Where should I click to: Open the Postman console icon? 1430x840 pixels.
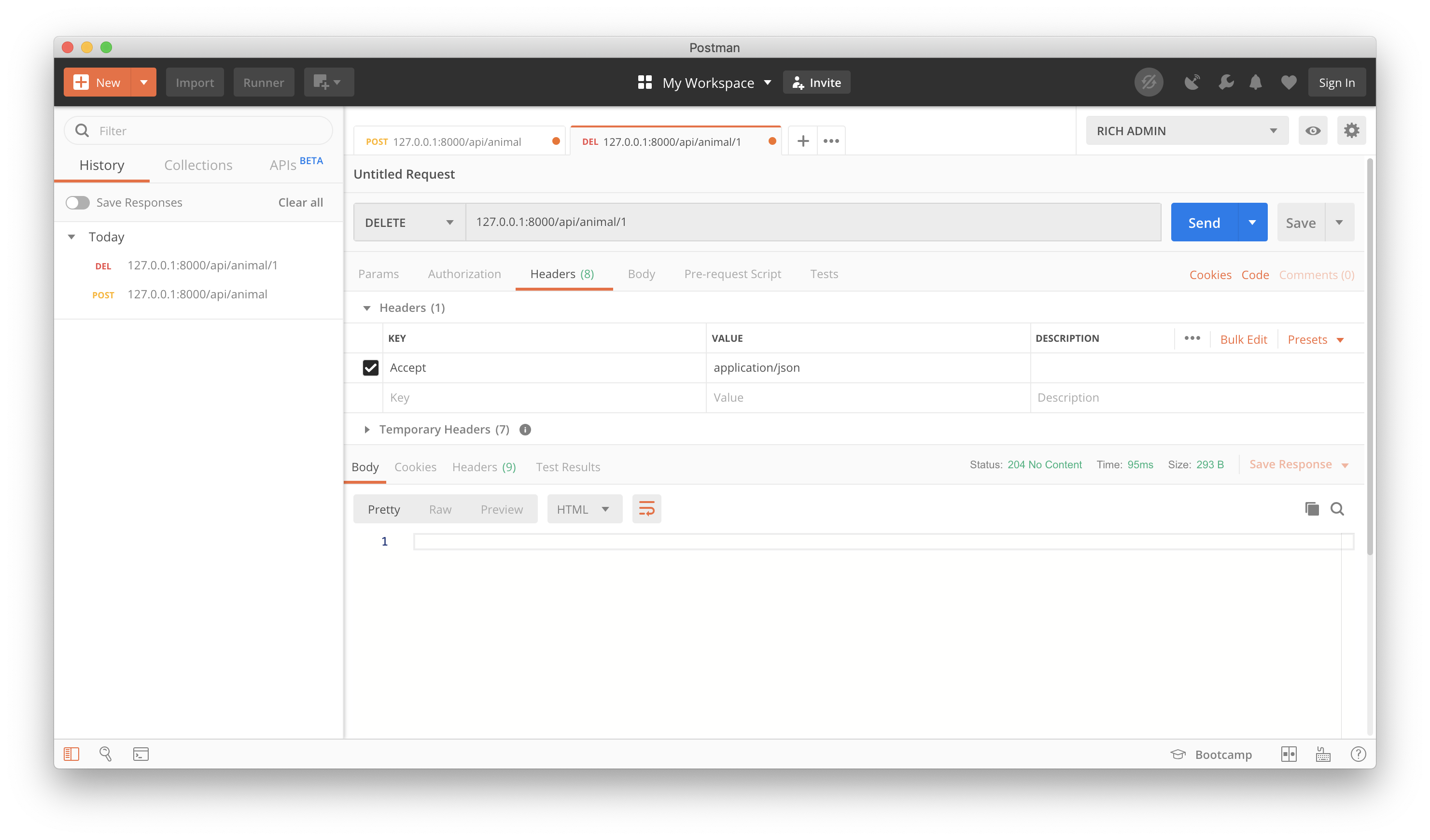pyautogui.click(x=140, y=754)
